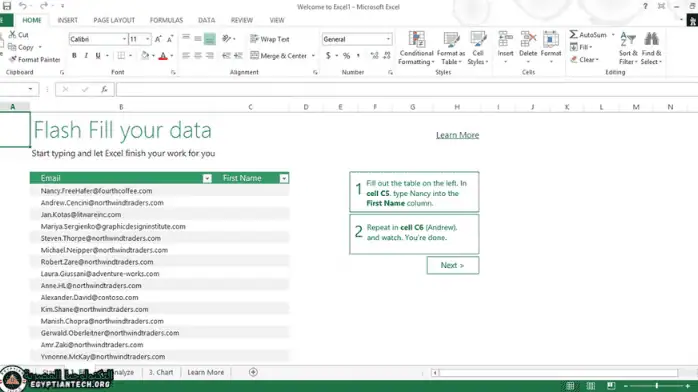
Task: Apply fill color bucket
Action: (x=145, y=56)
